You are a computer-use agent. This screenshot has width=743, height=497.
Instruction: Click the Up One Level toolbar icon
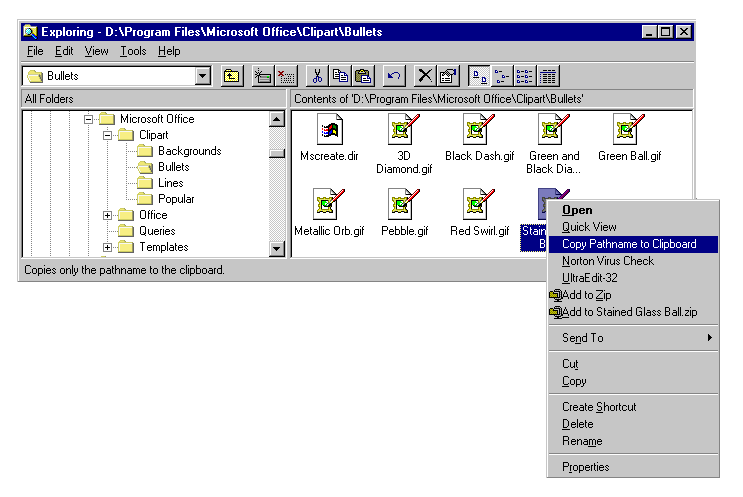232,76
